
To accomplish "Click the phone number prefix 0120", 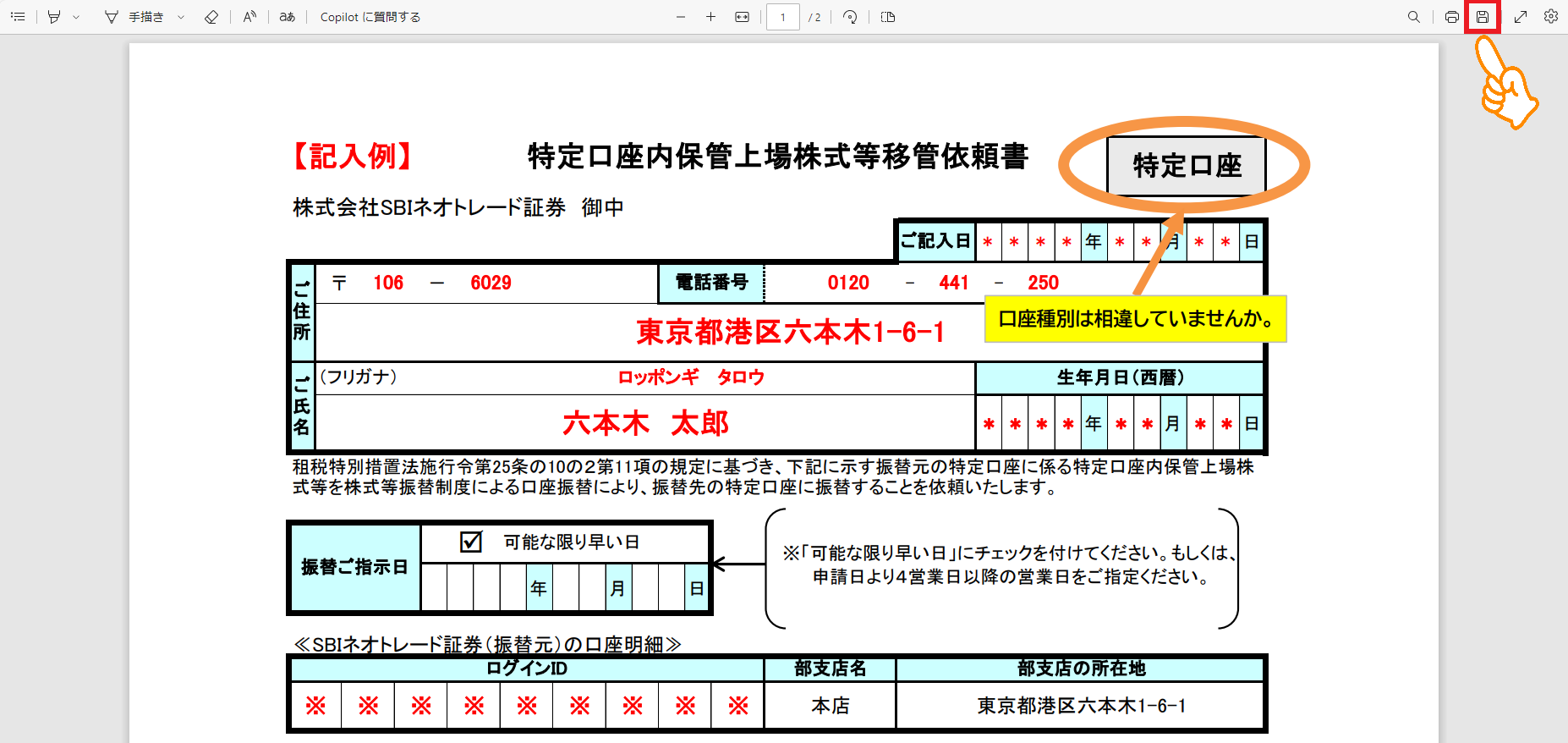I will pyautogui.click(x=848, y=283).
